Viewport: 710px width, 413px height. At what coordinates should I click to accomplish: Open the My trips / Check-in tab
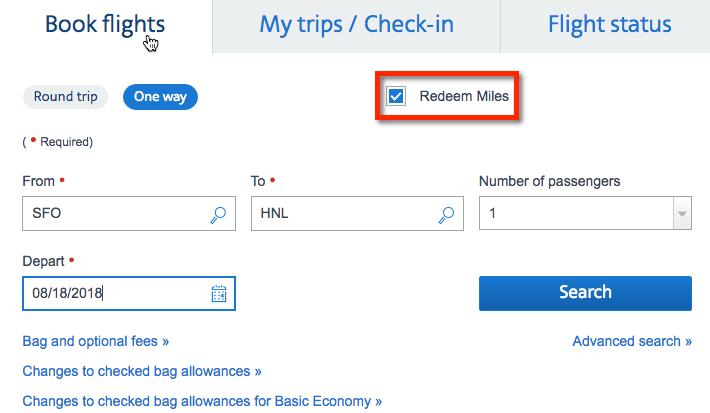point(356,24)
